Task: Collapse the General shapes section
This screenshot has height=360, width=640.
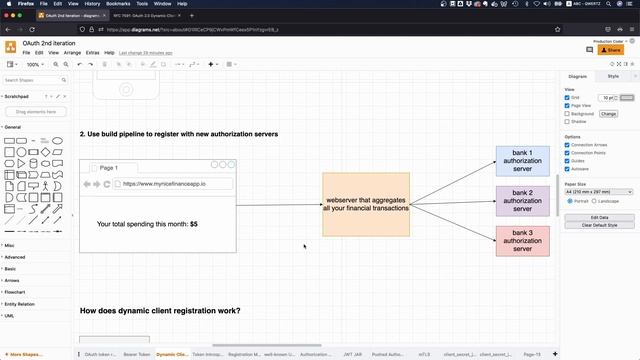Action: (12, 127)
